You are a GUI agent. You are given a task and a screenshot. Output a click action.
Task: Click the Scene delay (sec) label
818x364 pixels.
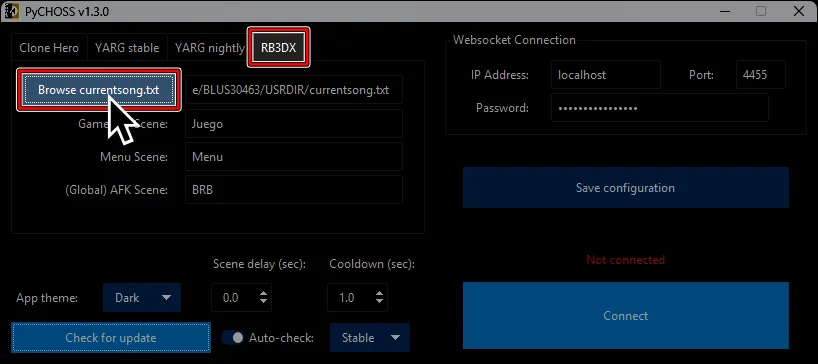click(259, 264)
